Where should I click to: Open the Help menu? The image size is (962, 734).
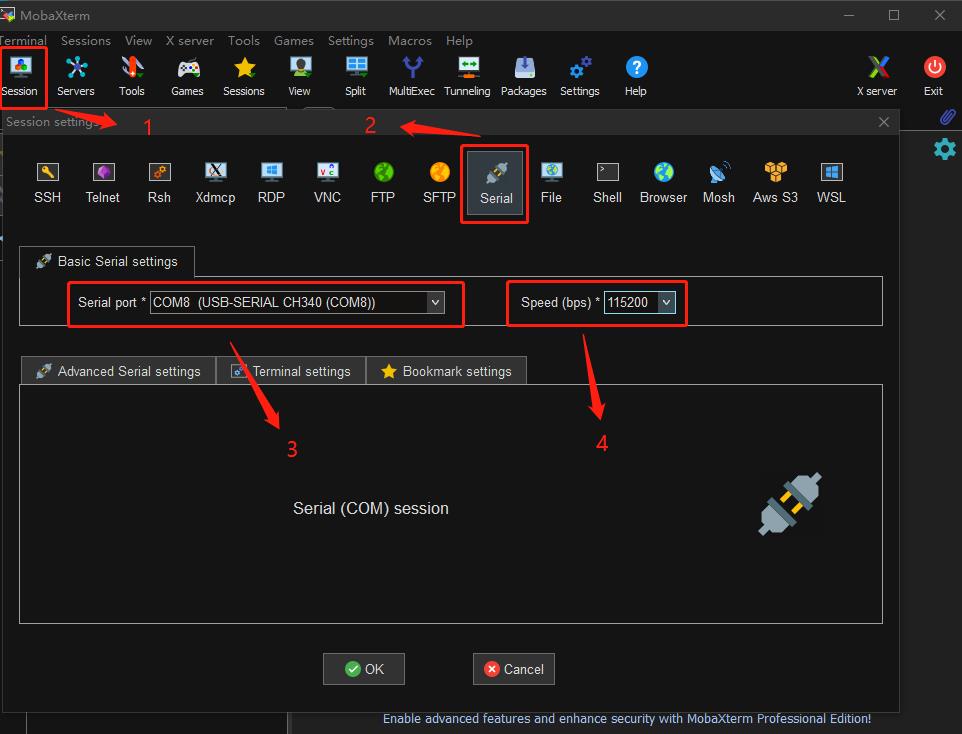(x=459, y=41)
